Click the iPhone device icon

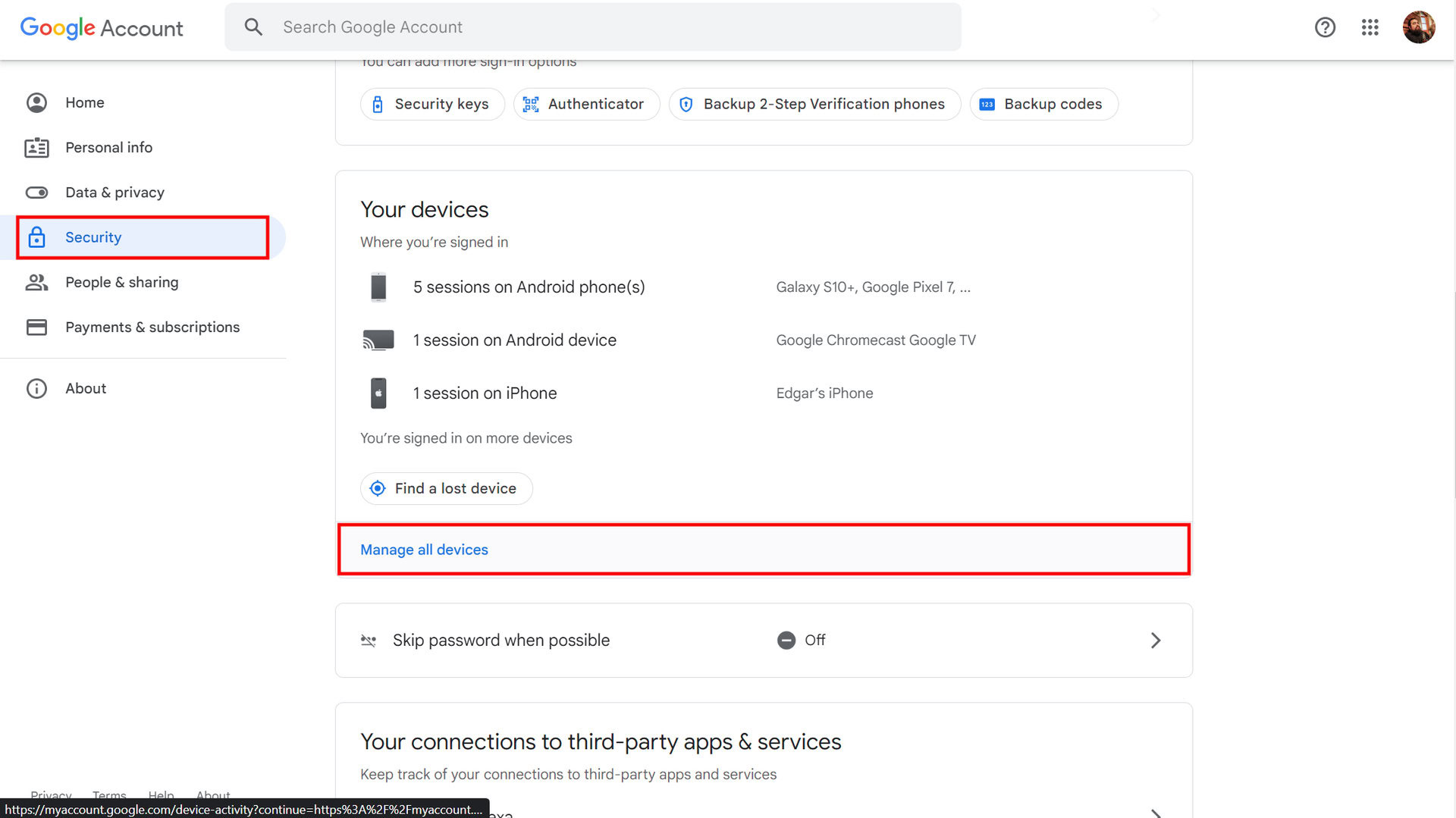(378, 393)
